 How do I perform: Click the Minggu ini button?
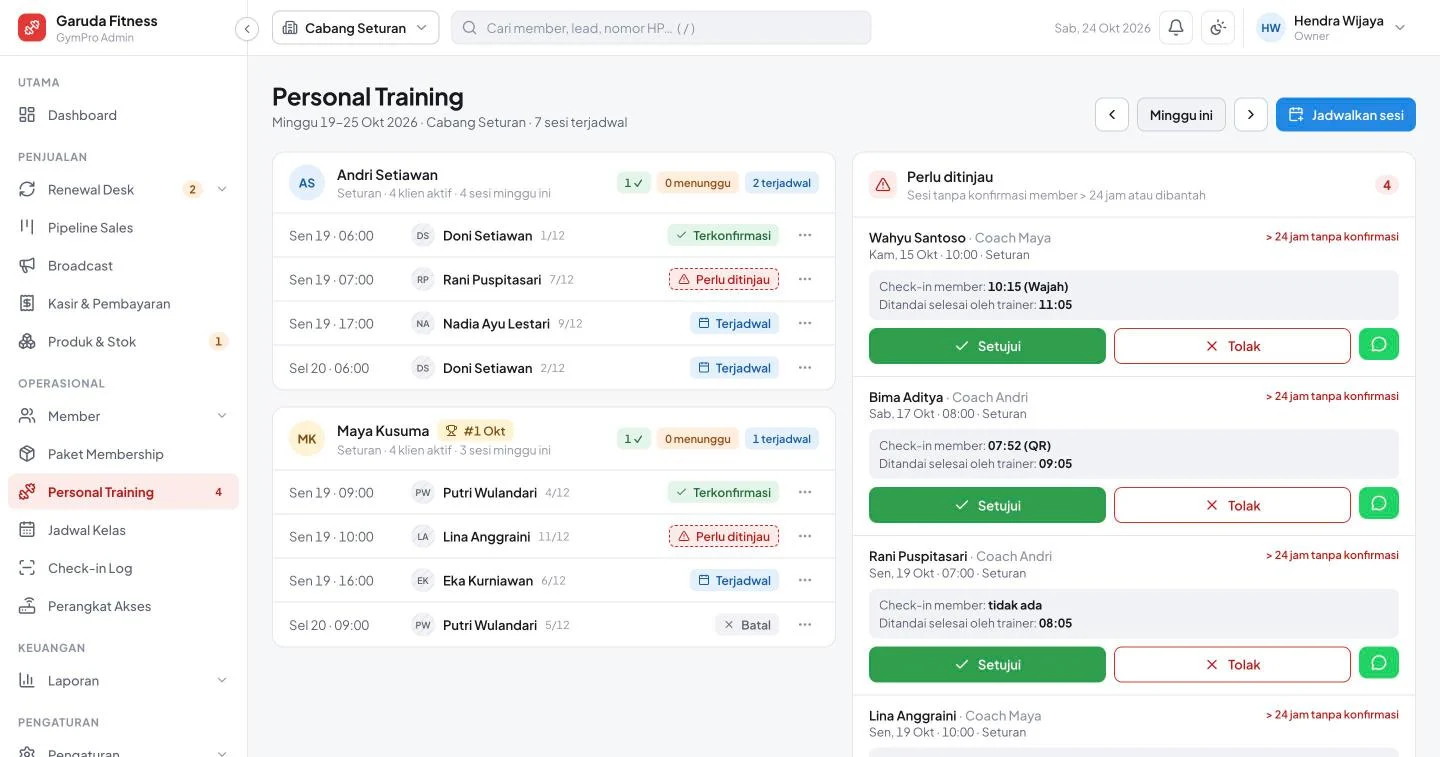(1181, 115)
